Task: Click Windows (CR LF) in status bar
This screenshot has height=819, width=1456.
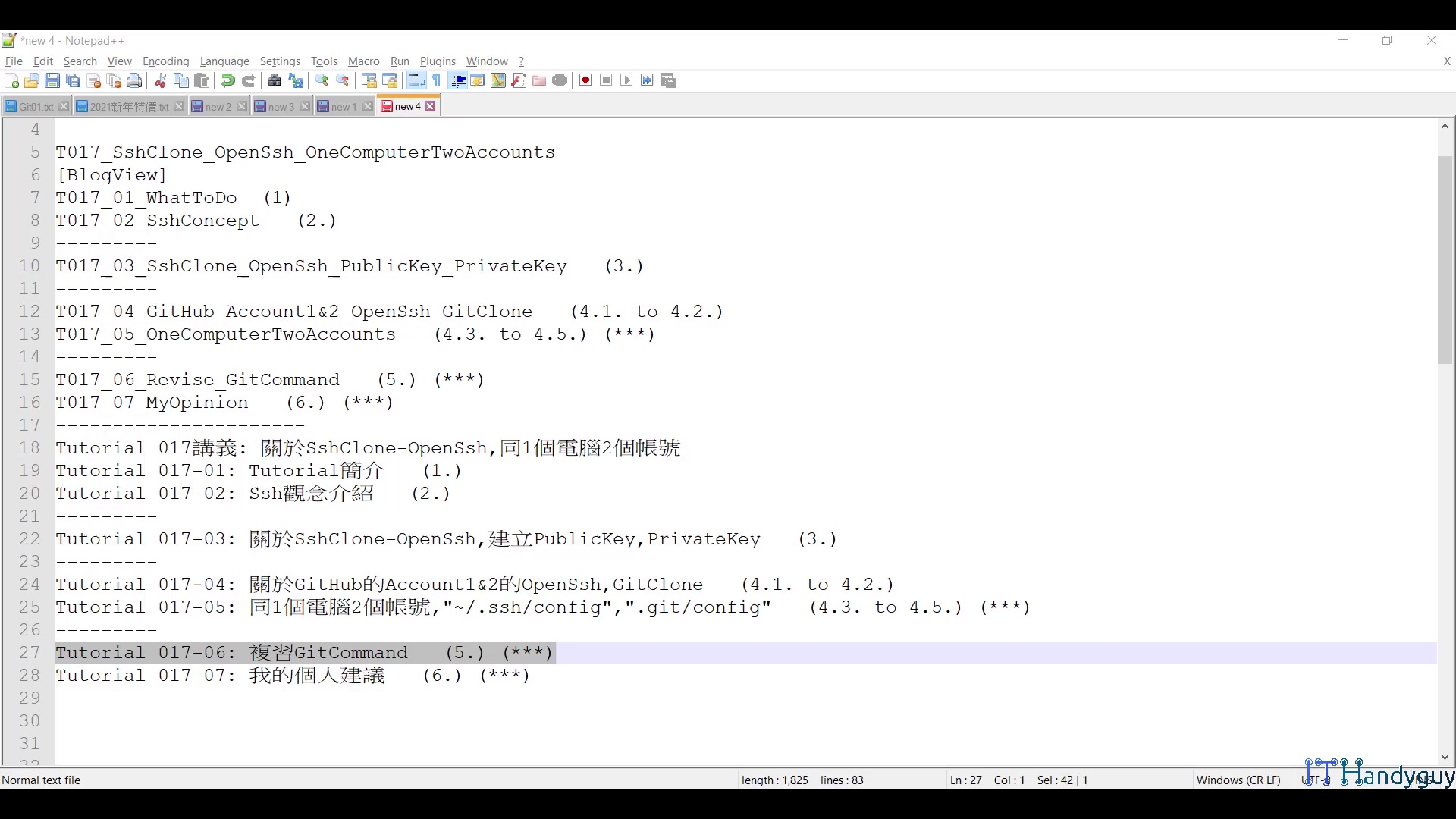Action: click(1238, 780)
